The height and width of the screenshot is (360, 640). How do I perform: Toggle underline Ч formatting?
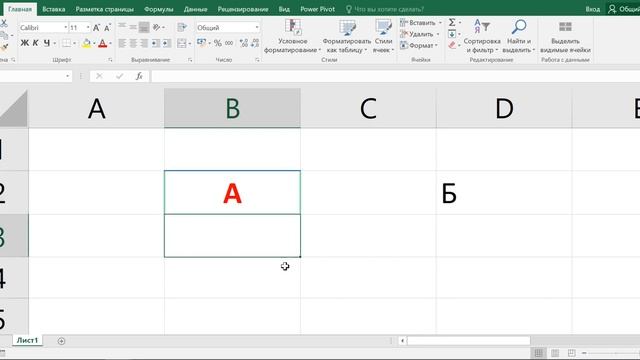pyautogui.click(x=47, y=43)
